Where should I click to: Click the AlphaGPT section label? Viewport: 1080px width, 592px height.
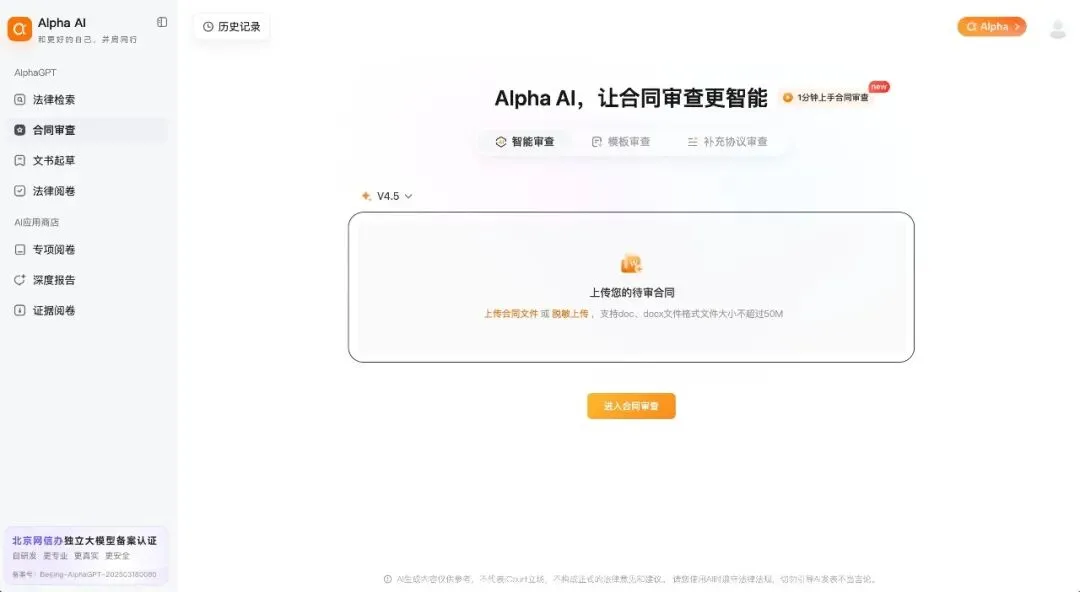click(x=35, y=72)
